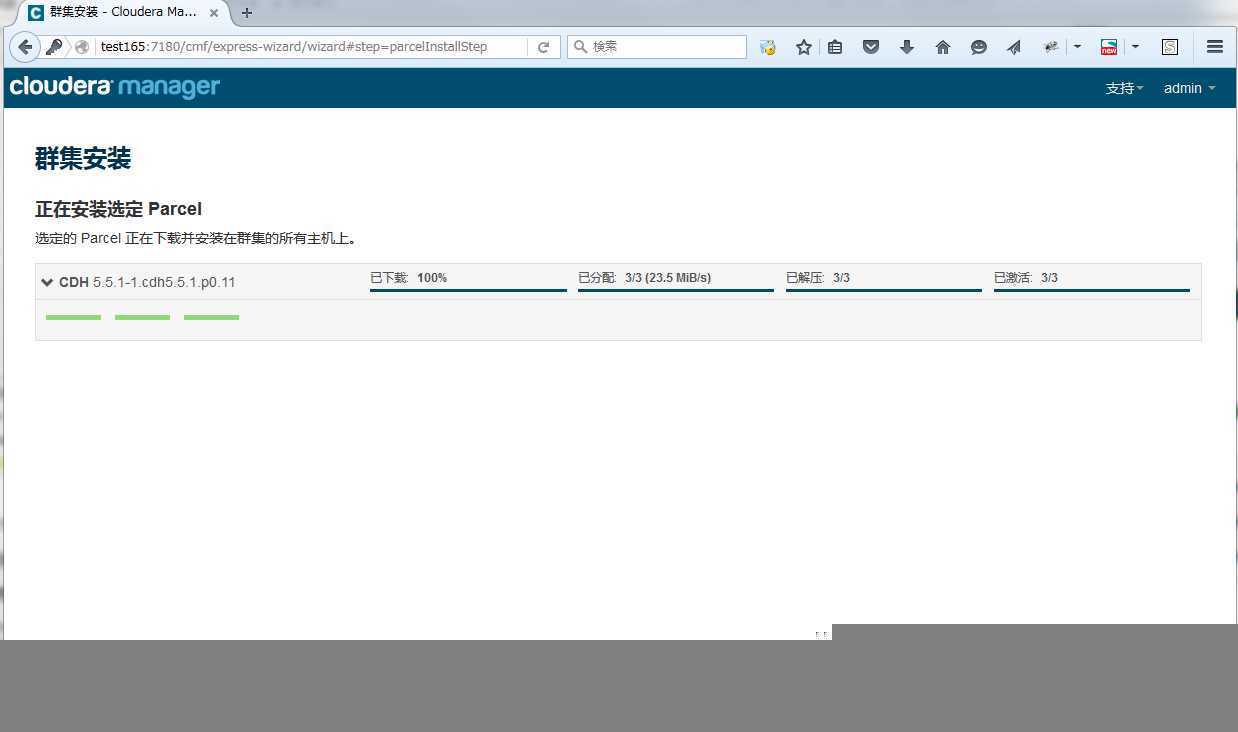Click the first green host status bar
1238x732 pixels.
tap(73, 317)
